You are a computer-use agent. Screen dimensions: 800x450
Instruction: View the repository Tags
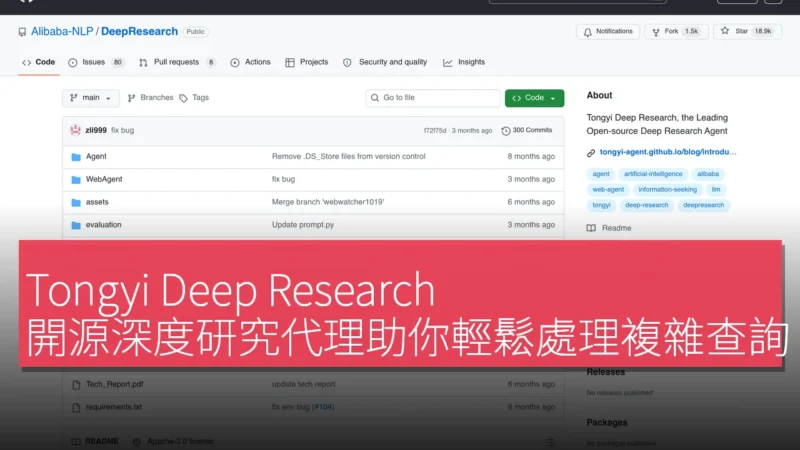point(194,98)
